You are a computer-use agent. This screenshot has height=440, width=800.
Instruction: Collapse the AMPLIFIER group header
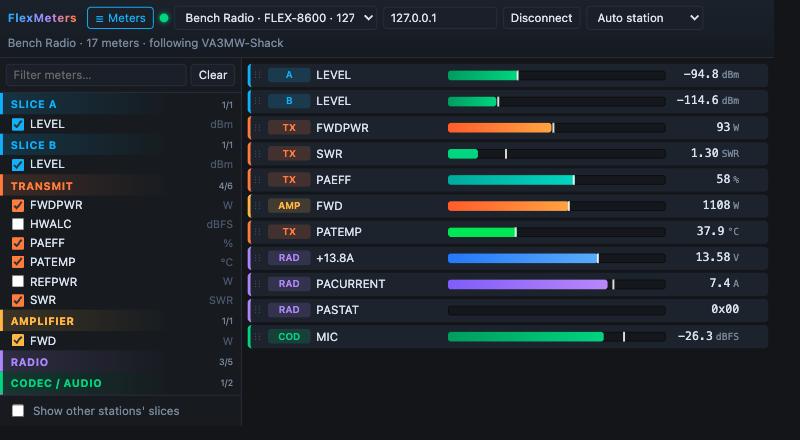pyautogui.click(x=120, y=321)
